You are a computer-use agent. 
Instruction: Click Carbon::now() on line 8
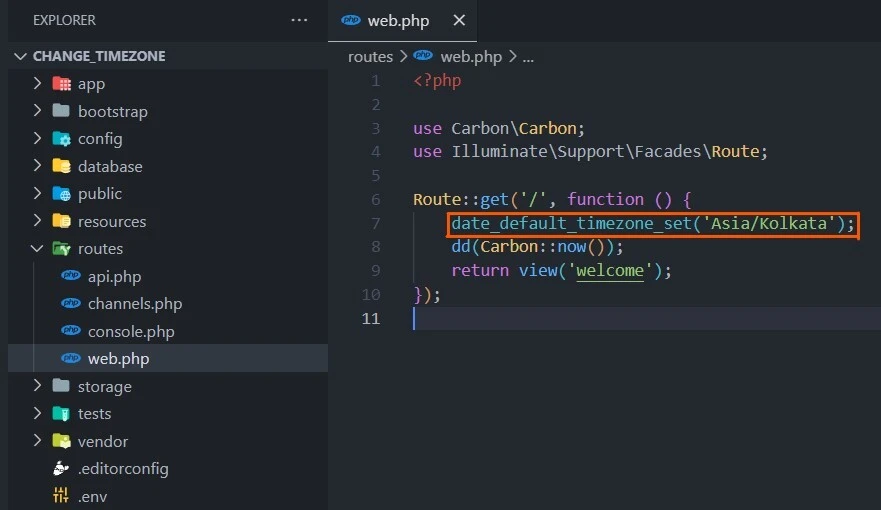click(x=543, y=247)
